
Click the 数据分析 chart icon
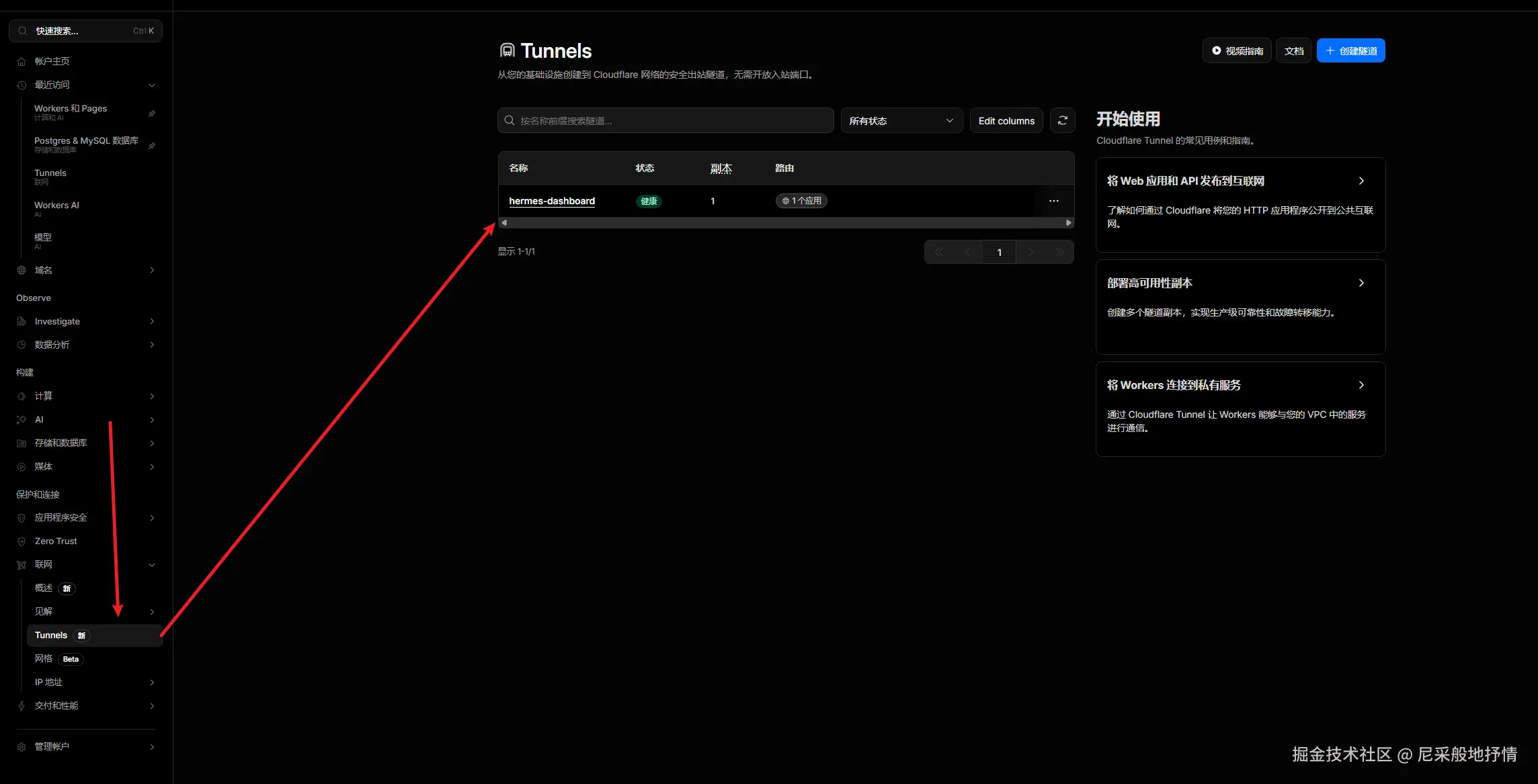(22, 345)
